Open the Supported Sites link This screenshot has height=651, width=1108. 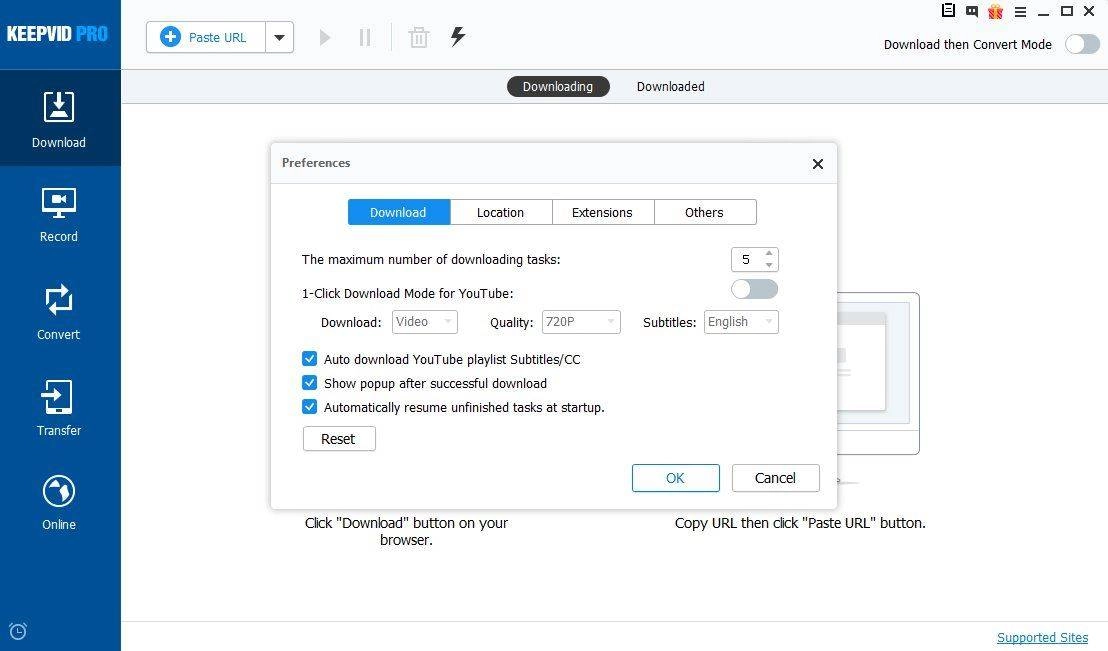click(1042, 638)
